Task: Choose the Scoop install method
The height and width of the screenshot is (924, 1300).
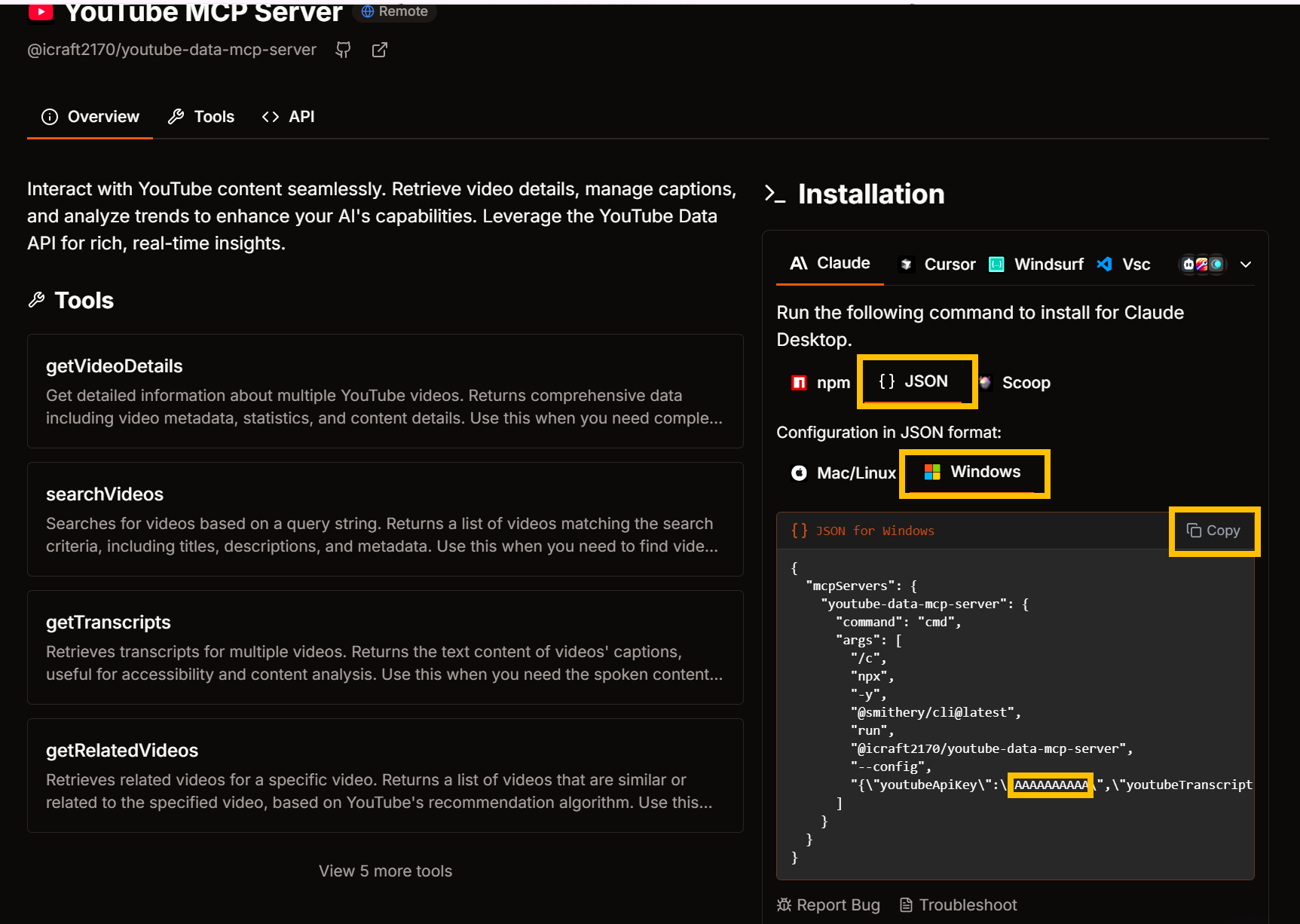Action: [1014, 383]
